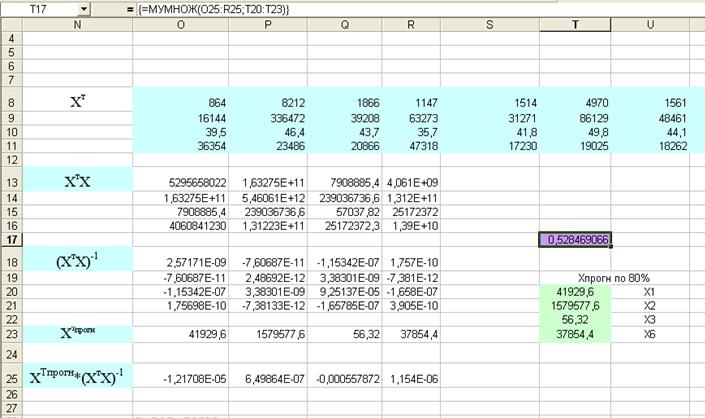The width and height of the screenshot is (705, 418).
Task: Select column T header
Action: [x=575, y=25]
